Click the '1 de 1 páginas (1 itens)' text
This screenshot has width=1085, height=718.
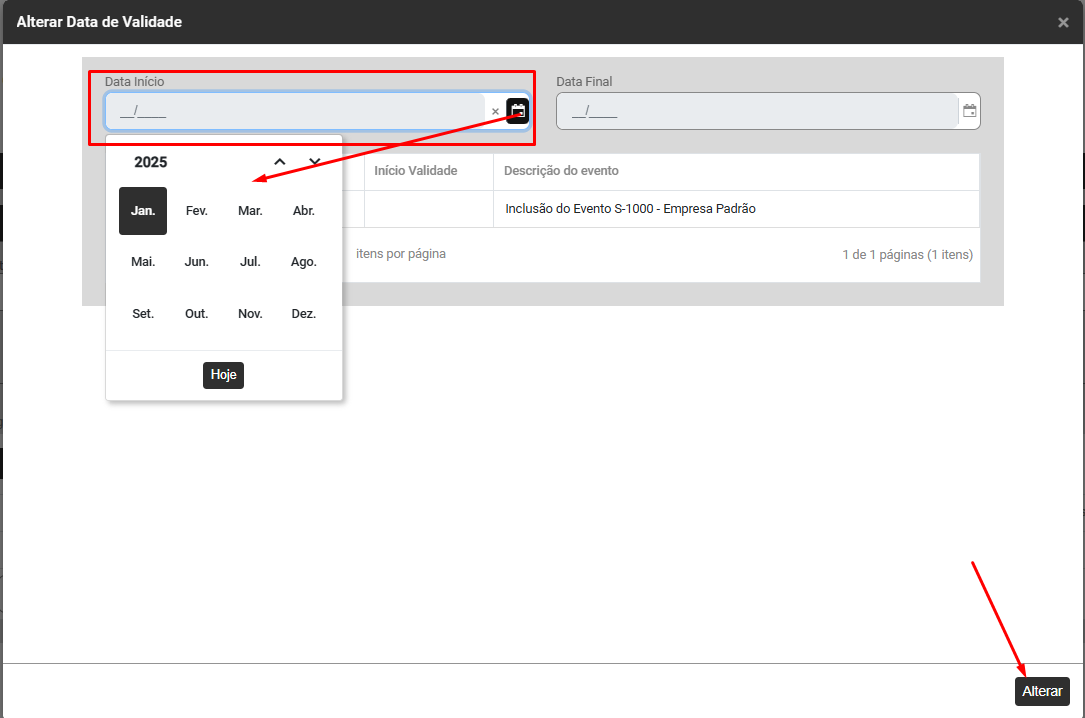pos(907,255)
